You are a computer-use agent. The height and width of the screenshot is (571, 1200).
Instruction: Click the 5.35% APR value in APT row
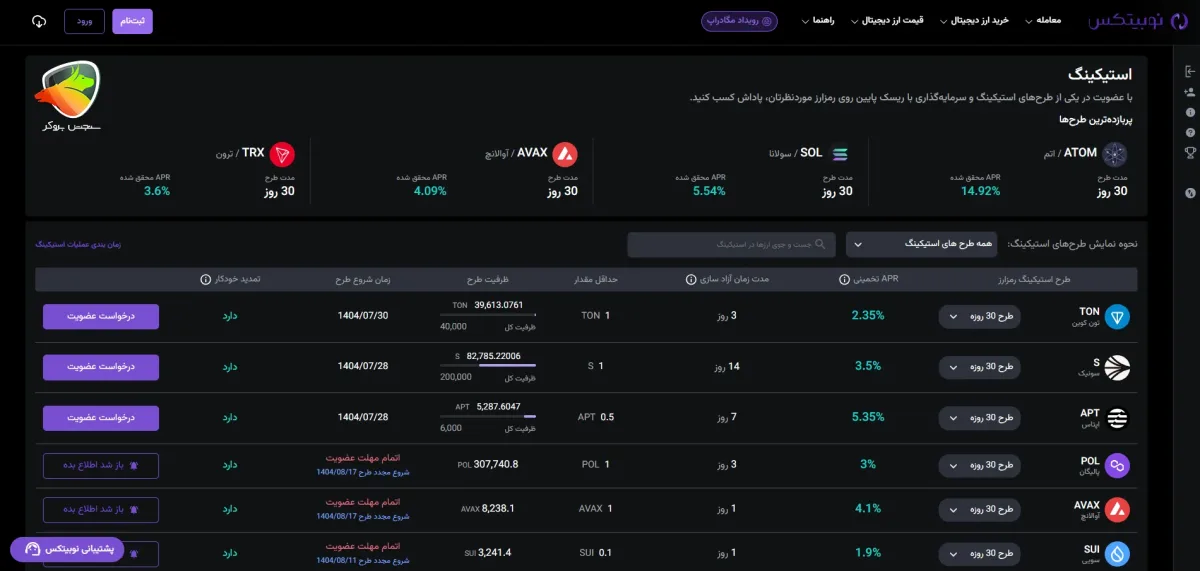867,416
